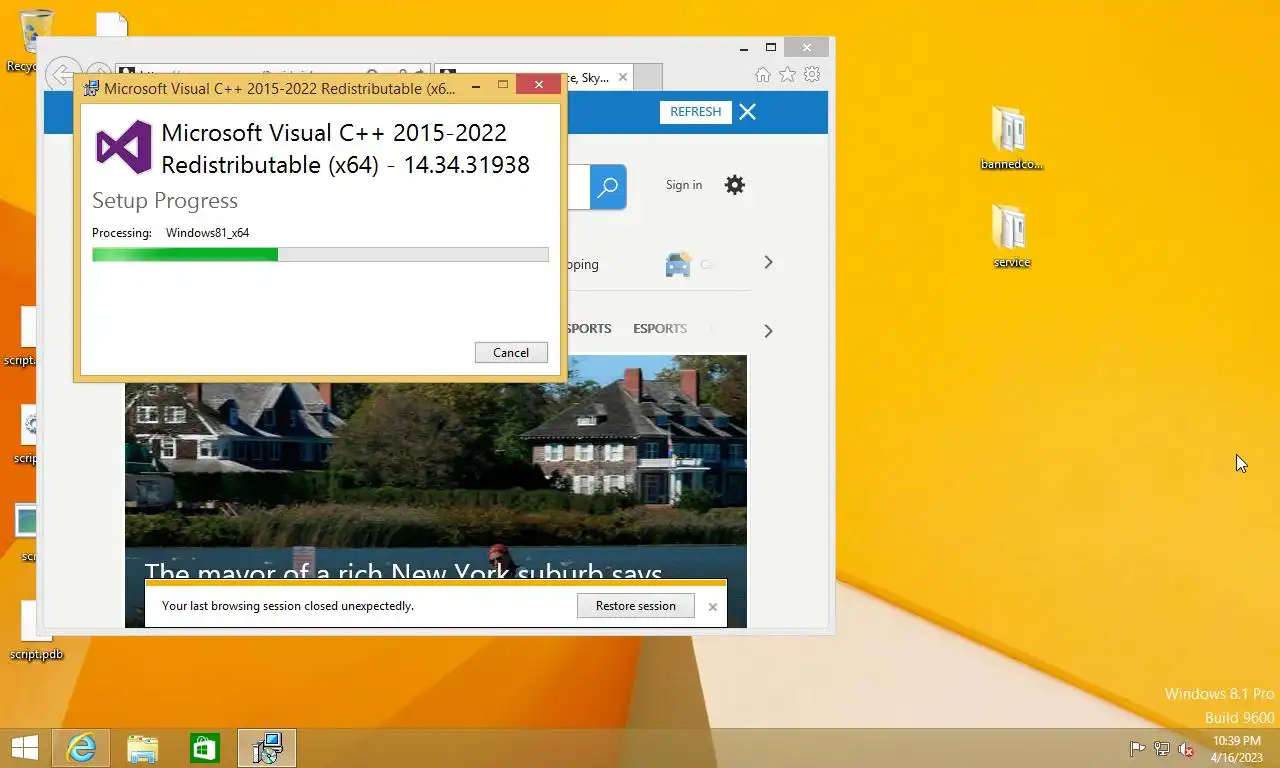Open the network icon in system tray
The height and width of the screenshot is (768, 1280).
1162,749
